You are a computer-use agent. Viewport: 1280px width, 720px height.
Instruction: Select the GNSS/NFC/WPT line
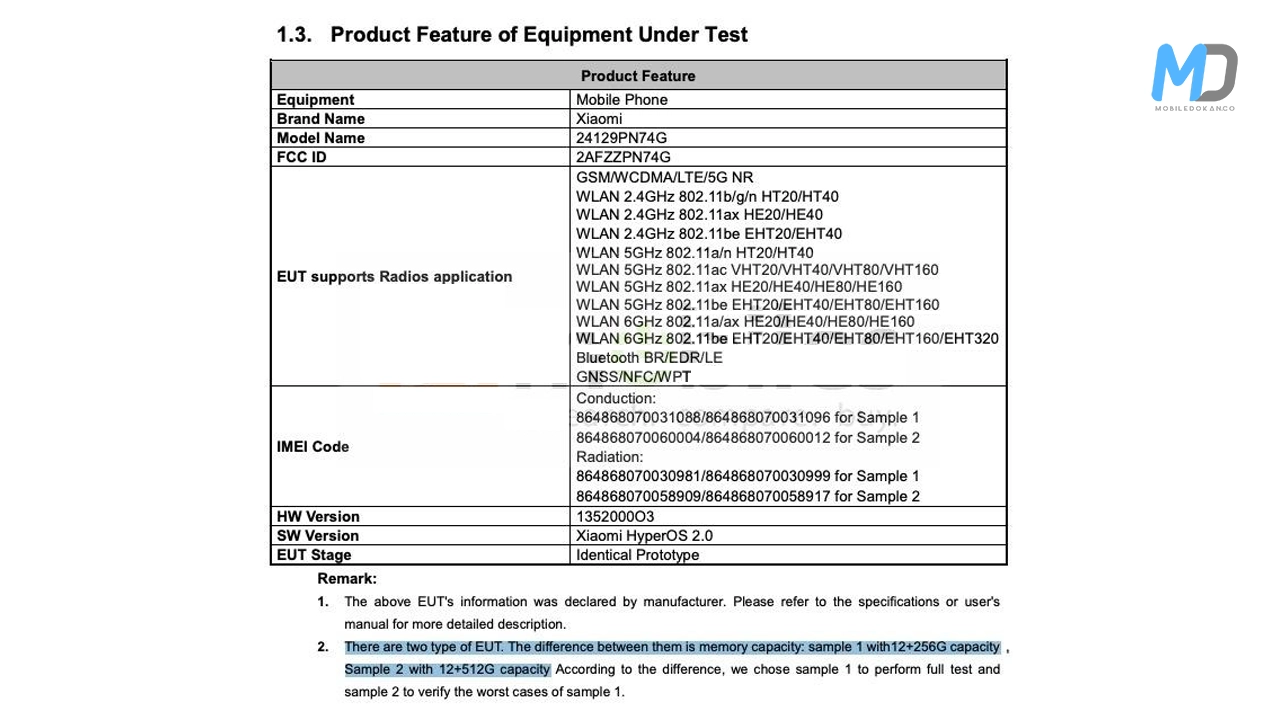634,377
